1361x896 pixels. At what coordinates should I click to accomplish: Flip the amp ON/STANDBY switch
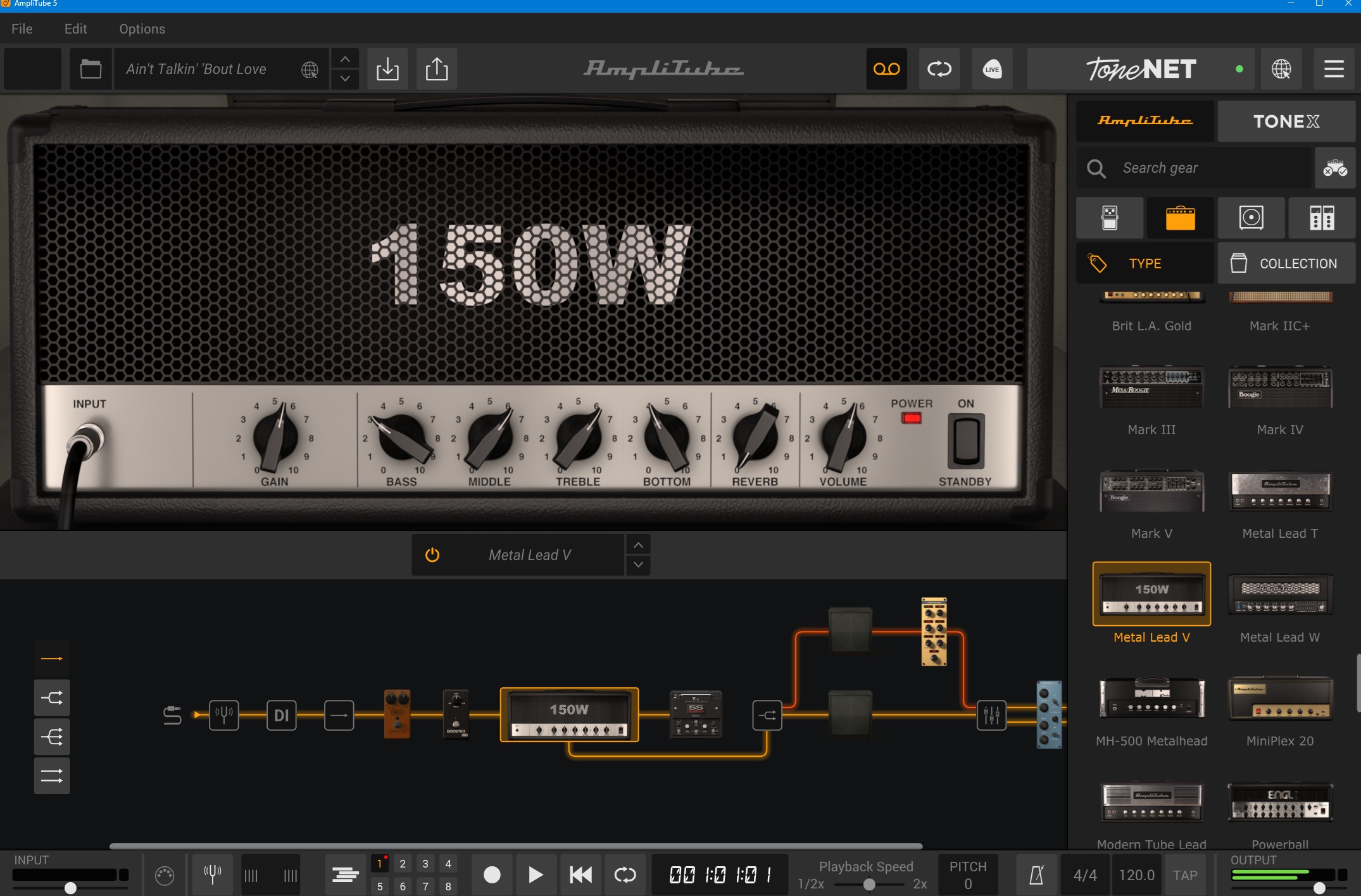point(966,440)
